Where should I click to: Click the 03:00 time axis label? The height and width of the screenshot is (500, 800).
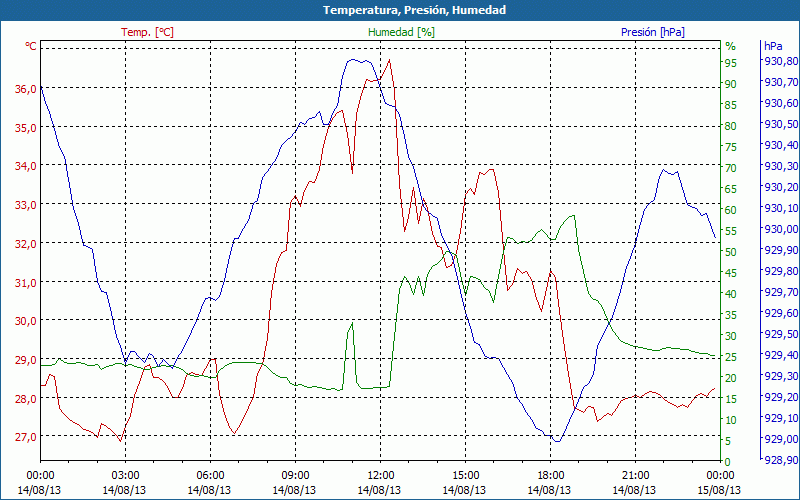126,476
